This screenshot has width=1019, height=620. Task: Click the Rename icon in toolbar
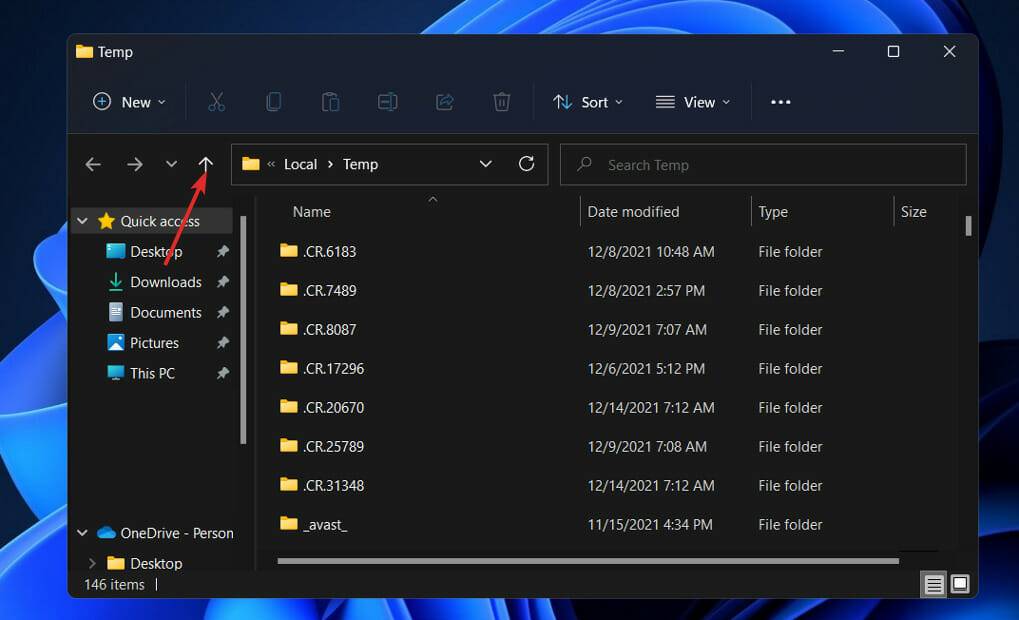point(387,102)
